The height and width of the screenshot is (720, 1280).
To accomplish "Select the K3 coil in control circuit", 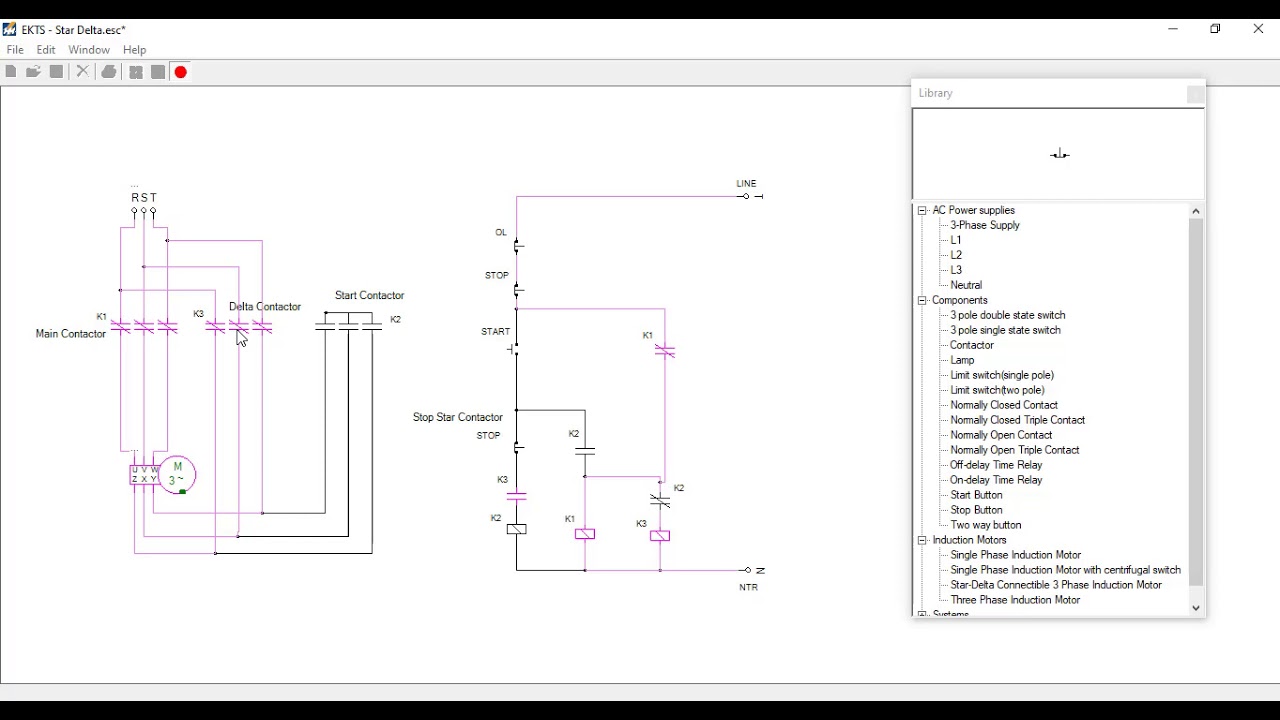I will click(x=660, y=536).
